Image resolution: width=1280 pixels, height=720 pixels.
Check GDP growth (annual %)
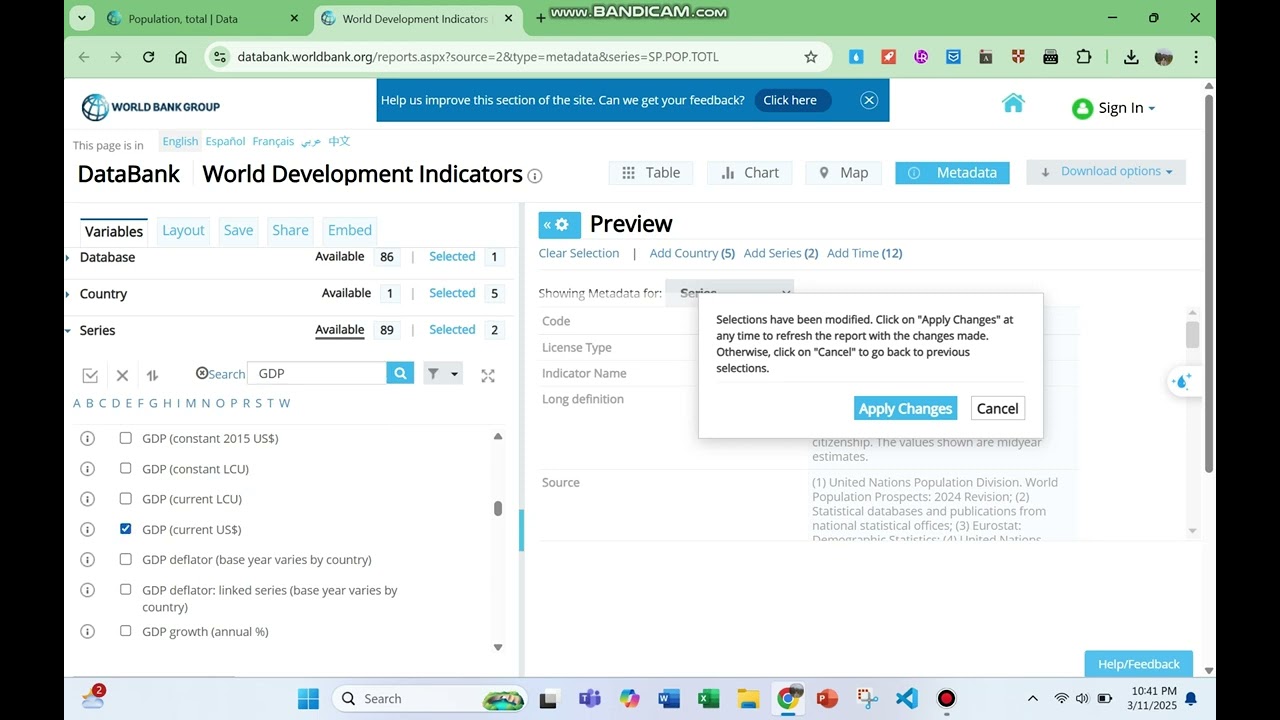pyautogui.click(x=125, y=631)
